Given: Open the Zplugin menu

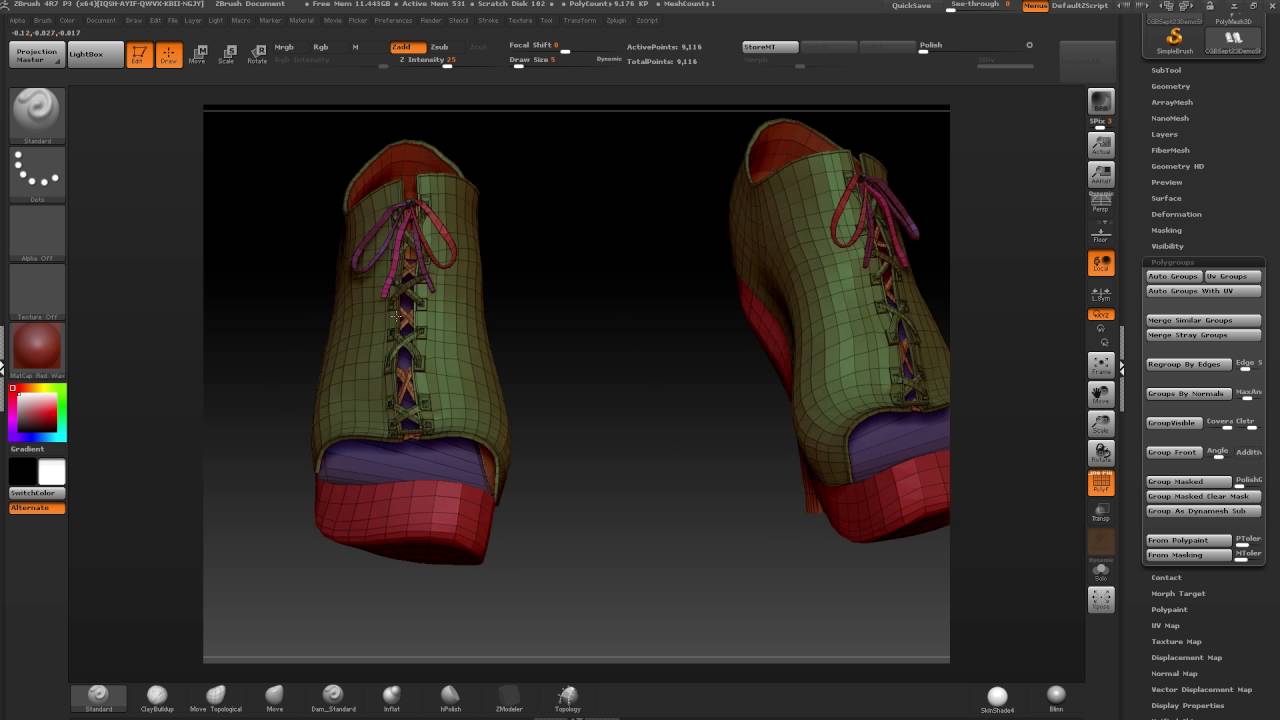Looking at the screenshot, I should pyautogui.click(x=616, y=20).
